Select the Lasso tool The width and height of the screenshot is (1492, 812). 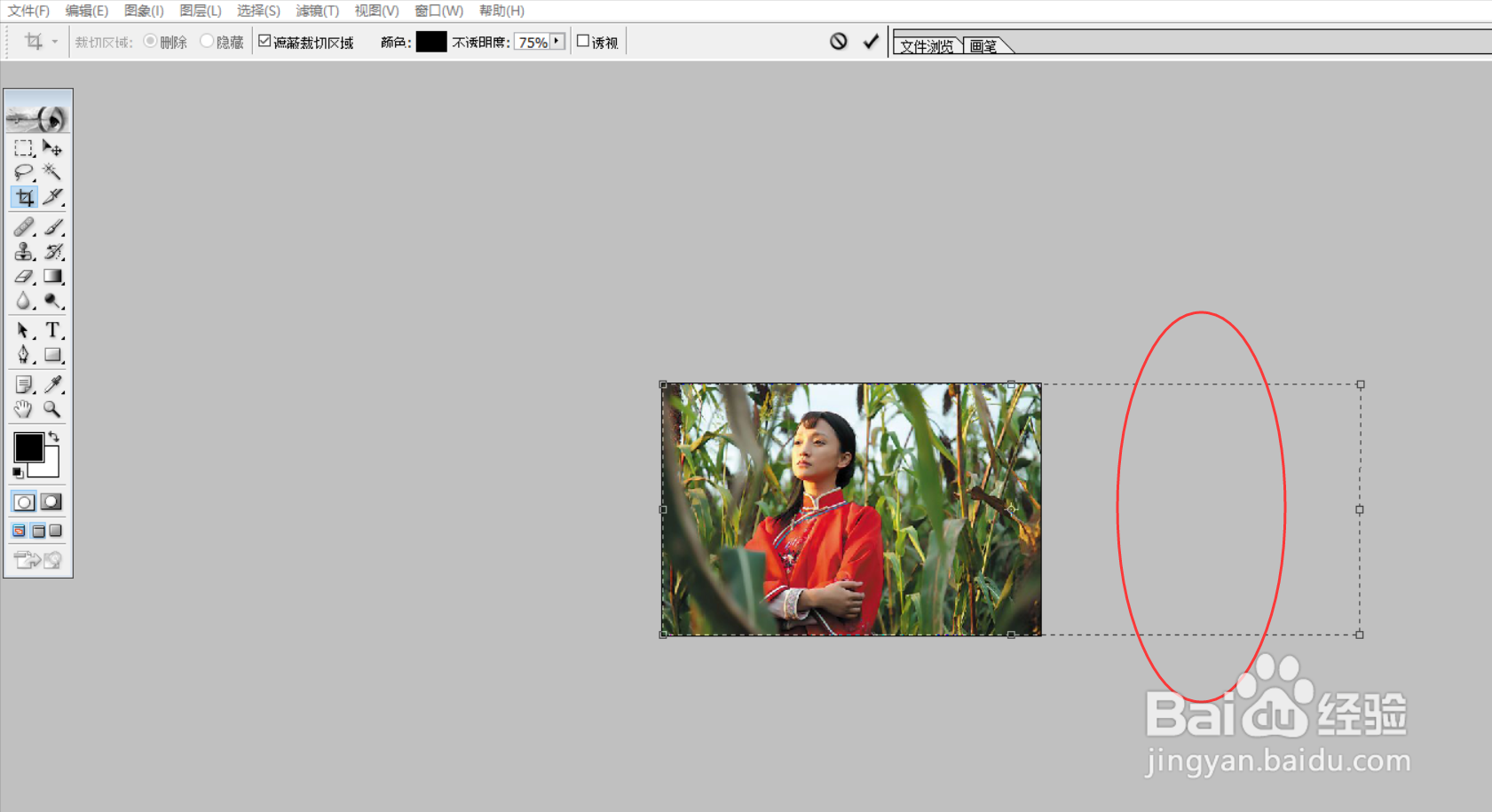tap(24, 172)
